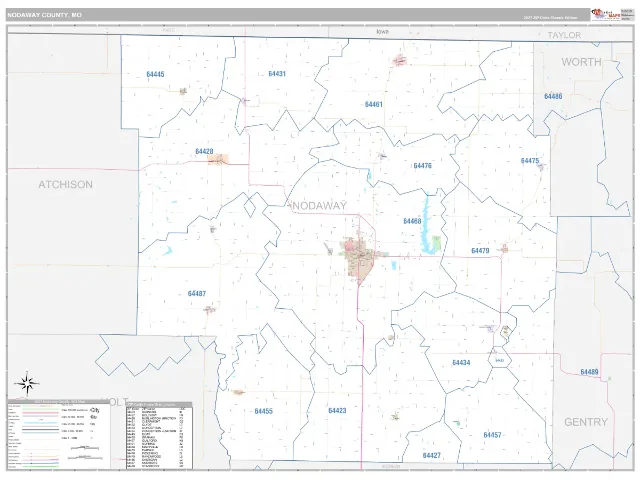640x480 pixels.
Task: Click the NODAWAY COUNTY, MO title
Action: [x=44, y=15]
